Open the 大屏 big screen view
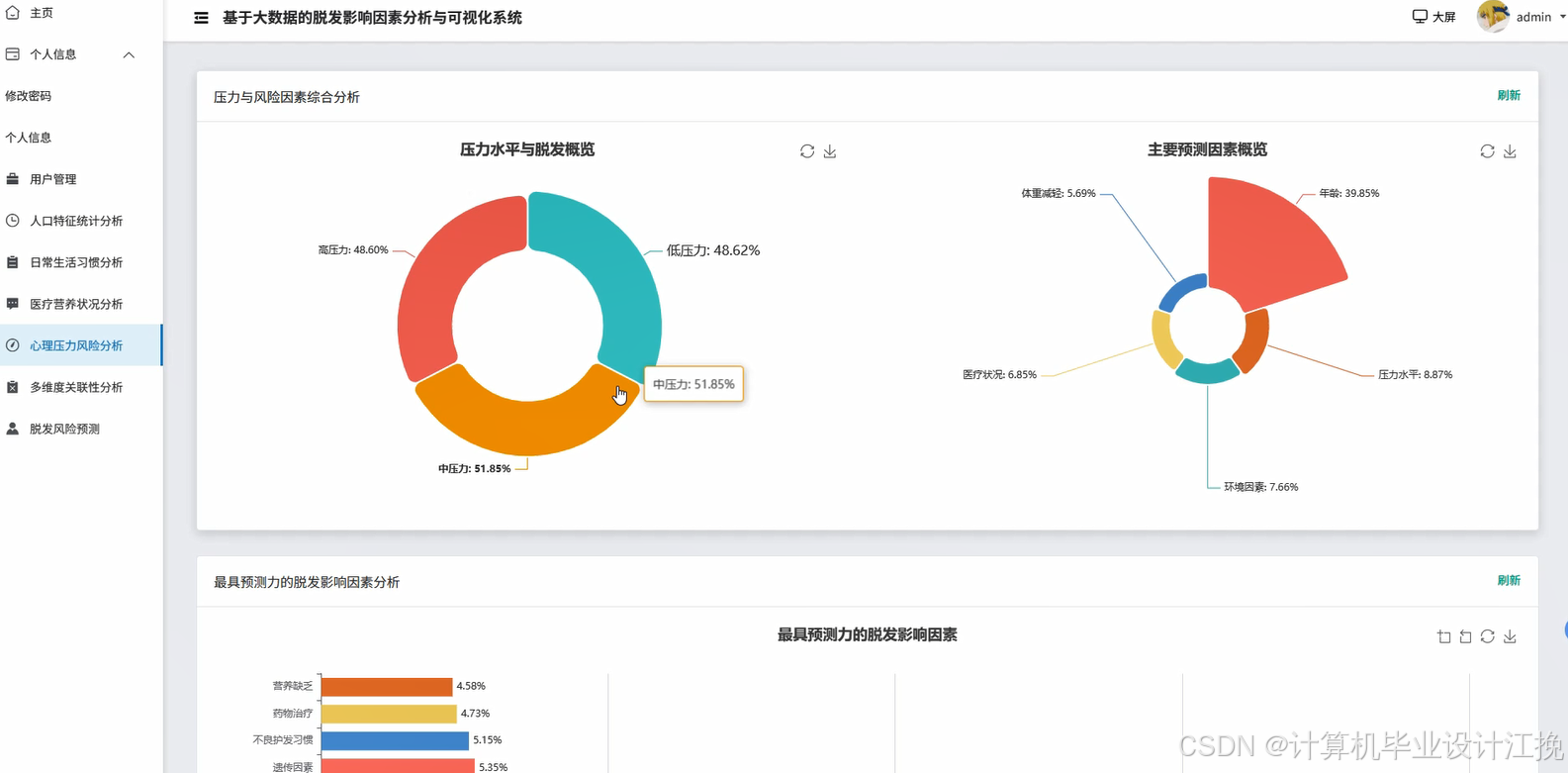This screenshot has width=1568, height=773. (x=1433, y=17)
